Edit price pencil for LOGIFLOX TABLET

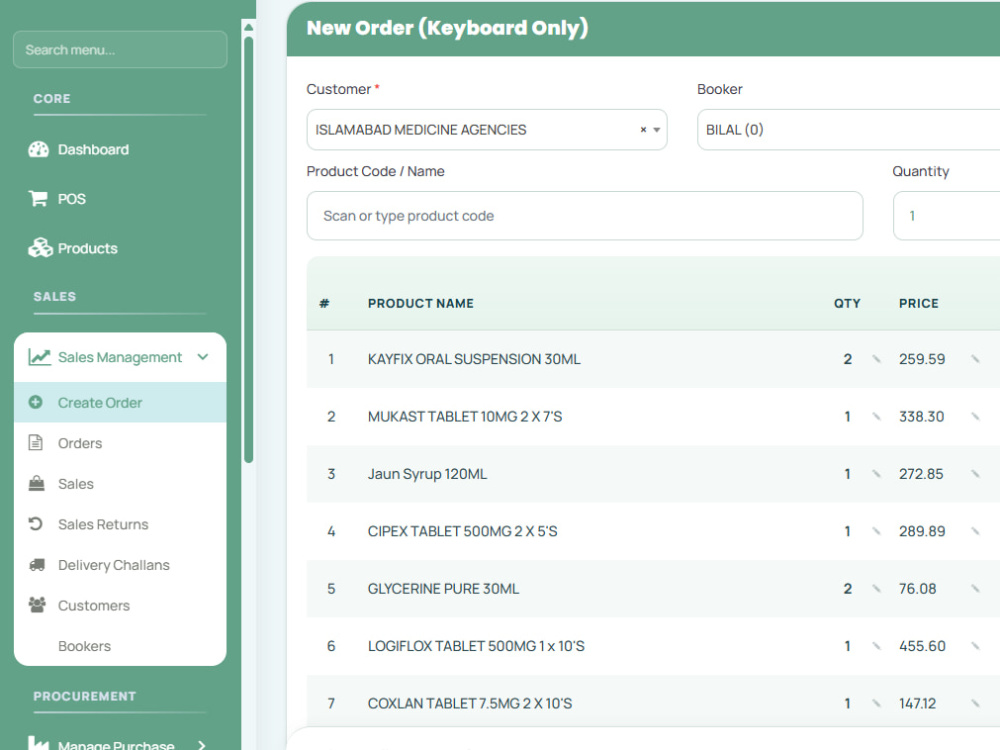tap(975, 646)
